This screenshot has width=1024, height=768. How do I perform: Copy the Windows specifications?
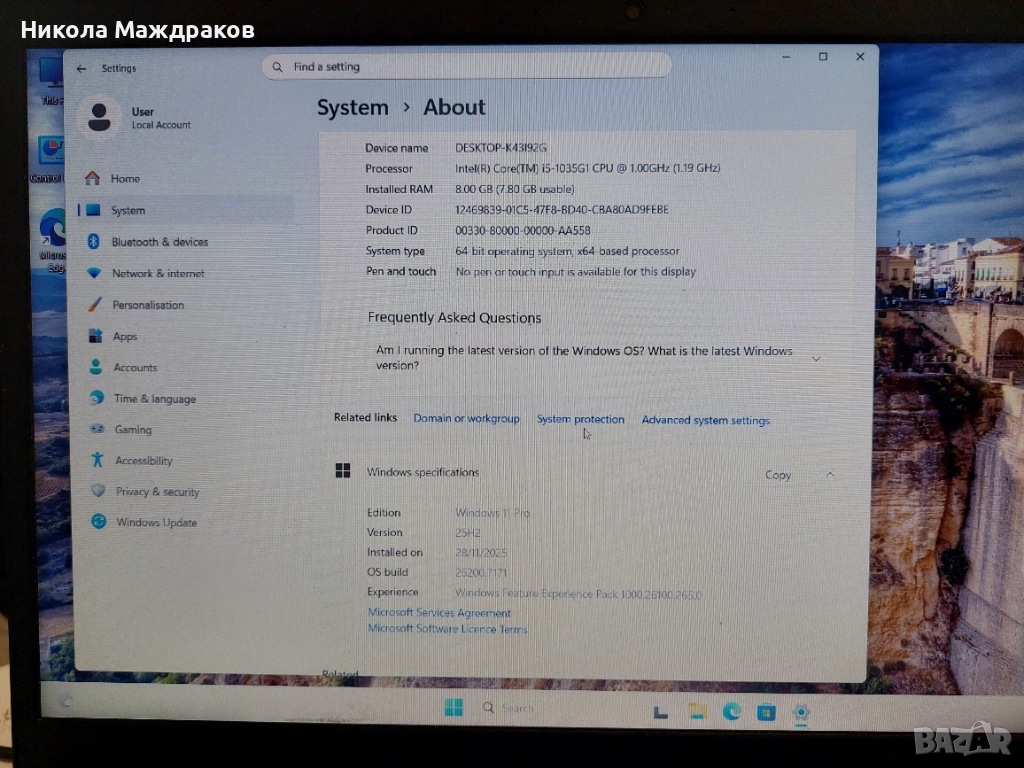coord(778,475)
